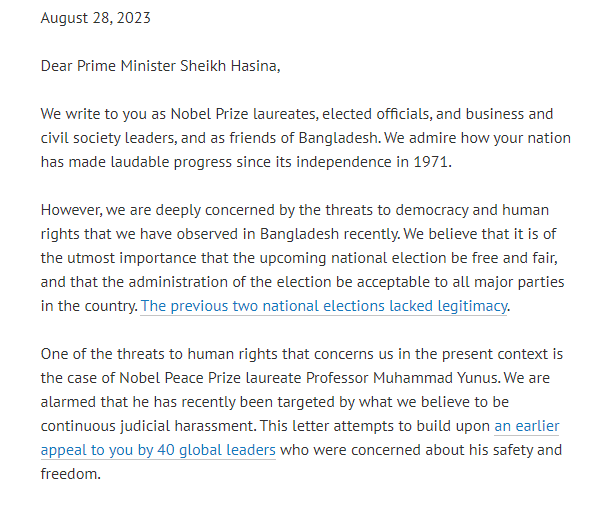The height and width of the screenshot is (506, 598).
Task: Open the 'appeal to you by 40 global leaders' link
Action: [158, 450]
